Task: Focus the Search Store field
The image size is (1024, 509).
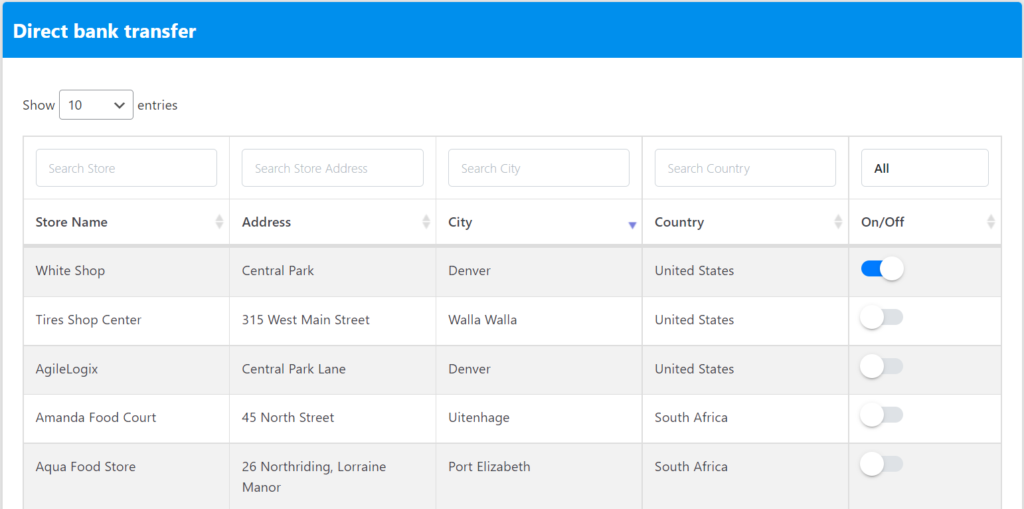Action: pos(126,168)
